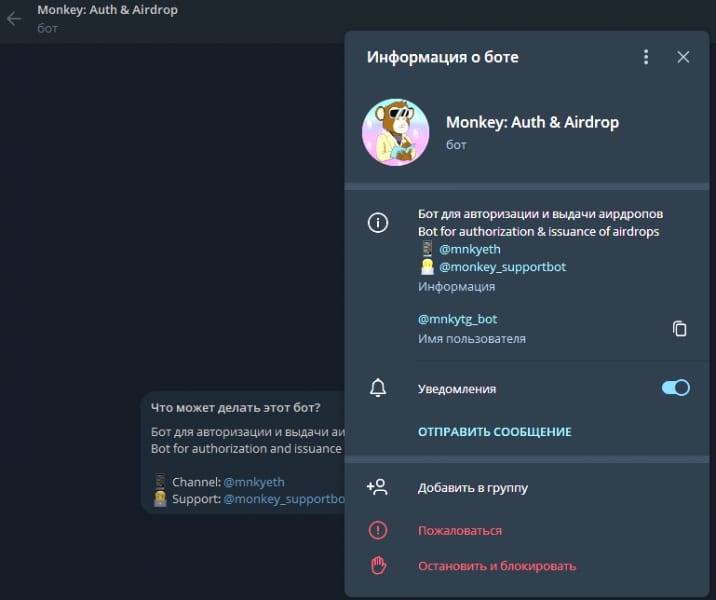Click Бот для авторизации description line in panel
716x600 pixels.
click(x=540, y=214)
